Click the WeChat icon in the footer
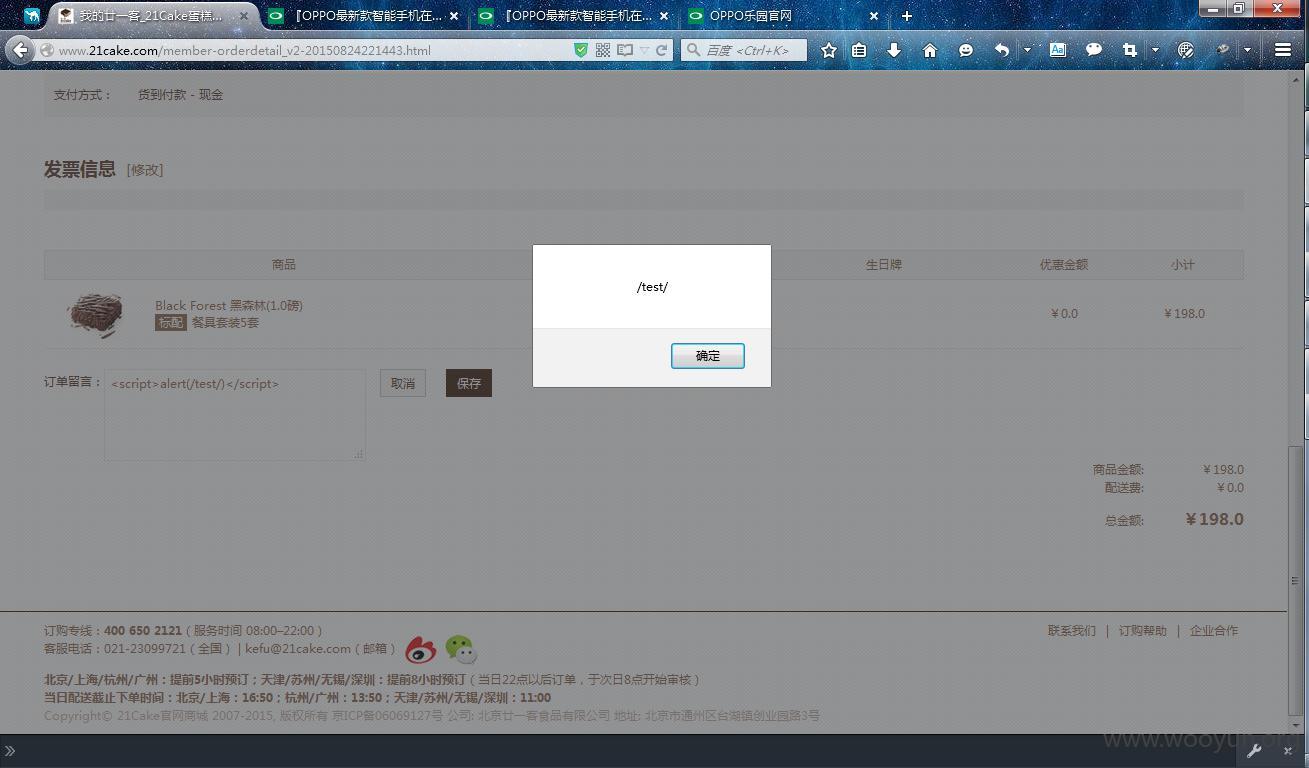The width and height of the screenshot is (1309, 768). [x=461, y=650]
